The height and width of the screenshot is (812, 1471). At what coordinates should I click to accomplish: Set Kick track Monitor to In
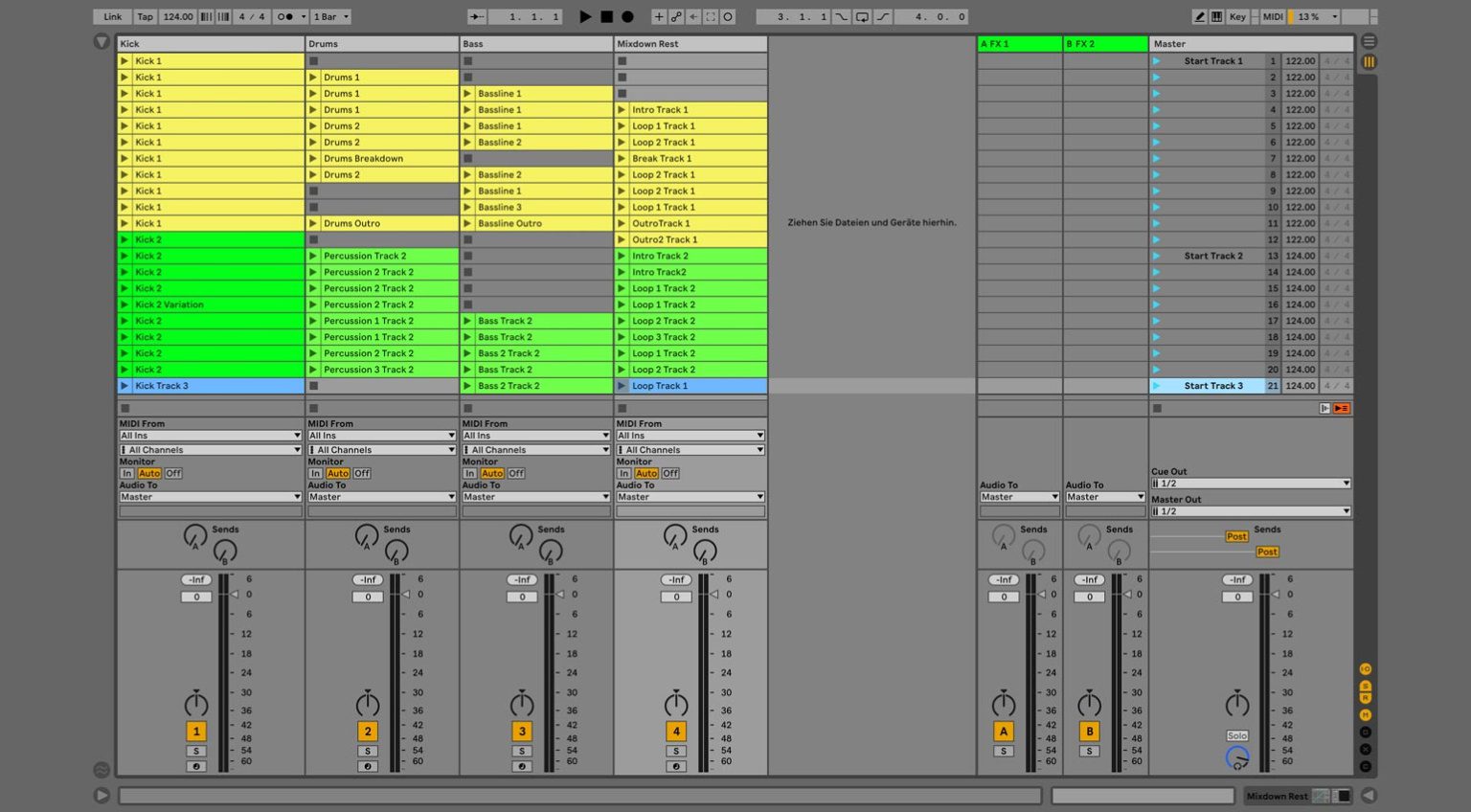tap(126, 473)
